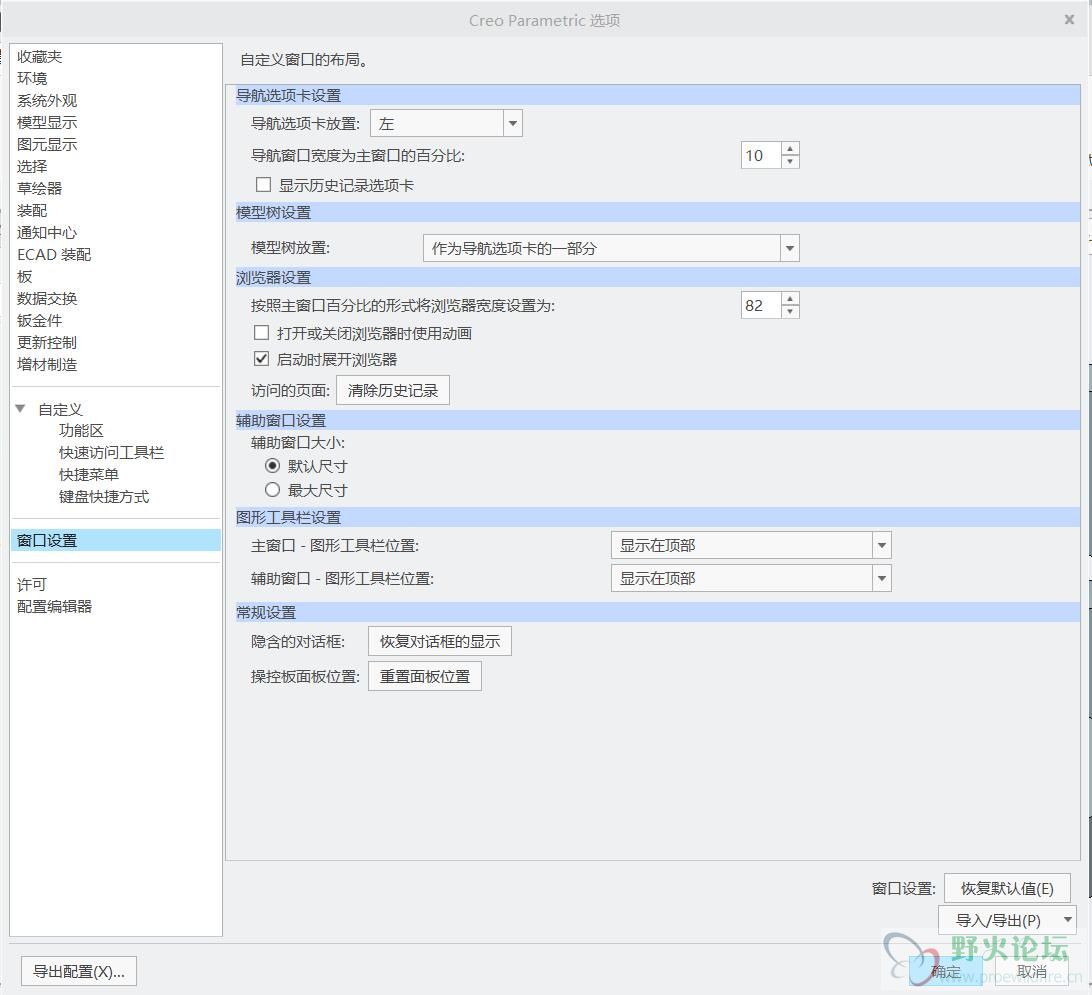Click 恢复对话框的显示 button
Image resolution: width=1092 pixels, height=995 pixels.
(439, 641)
